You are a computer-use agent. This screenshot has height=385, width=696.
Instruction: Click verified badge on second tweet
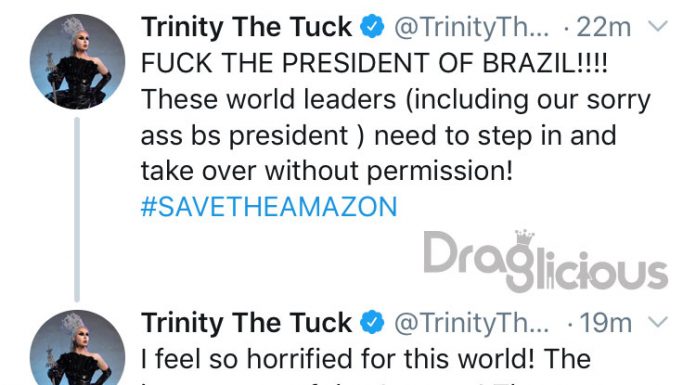[372, 322]
